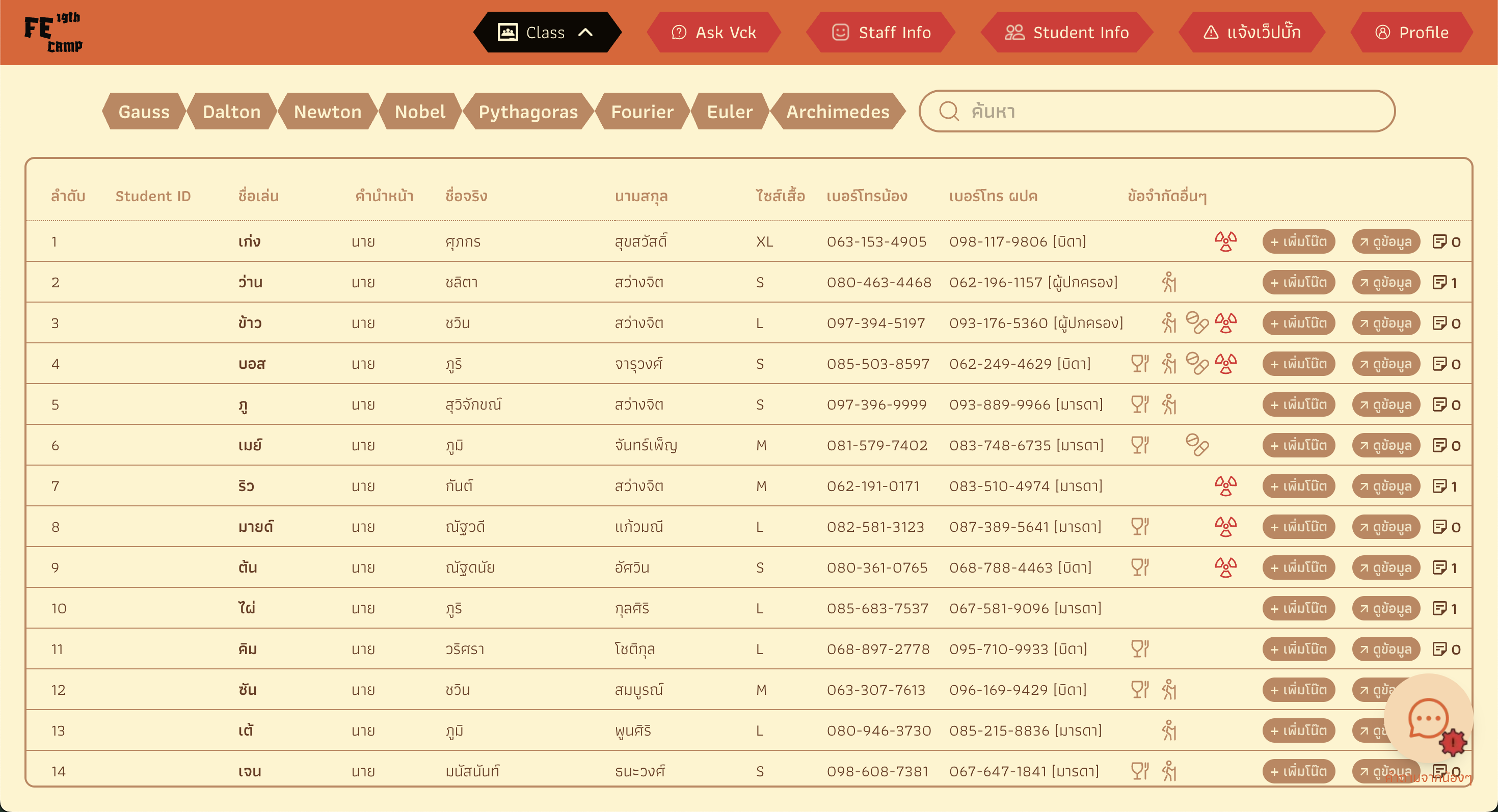1498x812 pixels.
Task: Click ดูข้อมูล in เมย์'s row
Action: coord(1386,445)
